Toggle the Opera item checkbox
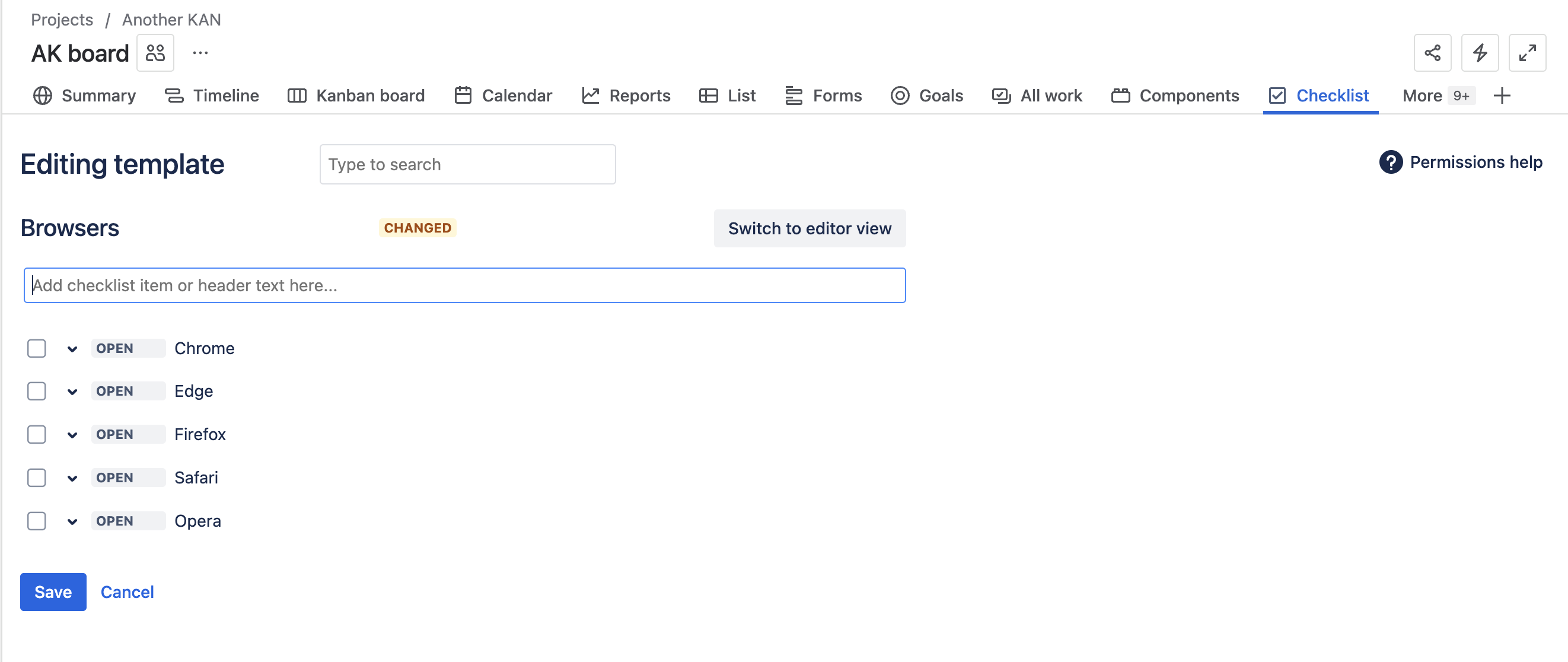This screenshot has height=662, width=1568. click(x=37, y=521)
